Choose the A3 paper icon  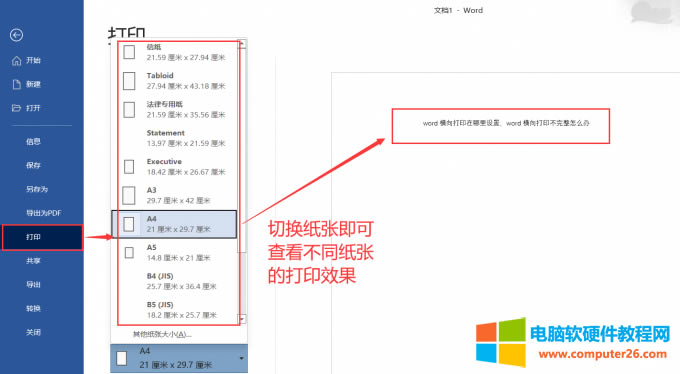129,196
